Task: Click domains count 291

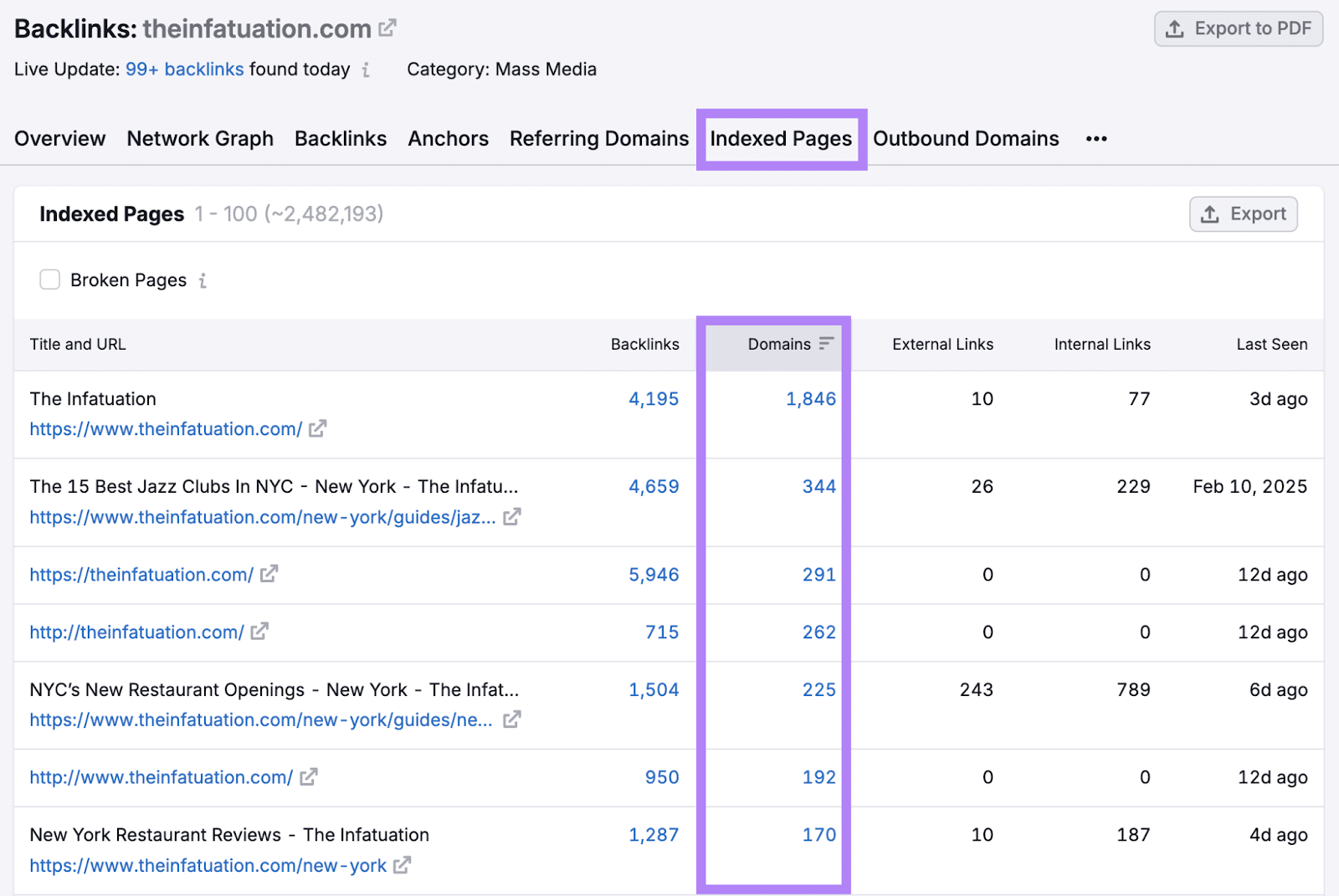Action: (x=819, y=575)
